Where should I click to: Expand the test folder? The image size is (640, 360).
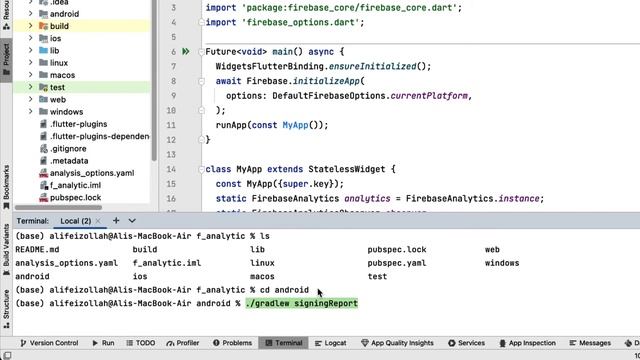tap(31, 87)
